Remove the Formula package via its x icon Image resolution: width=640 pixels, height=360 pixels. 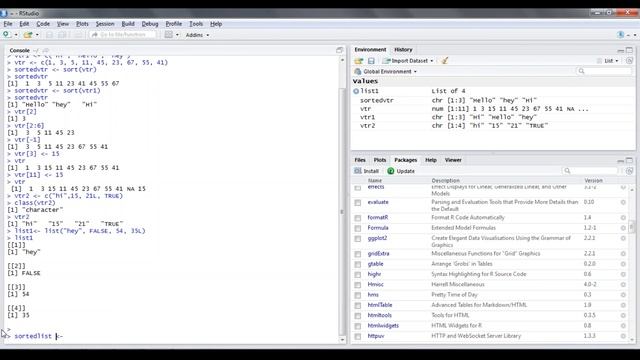tap(623, 228)
